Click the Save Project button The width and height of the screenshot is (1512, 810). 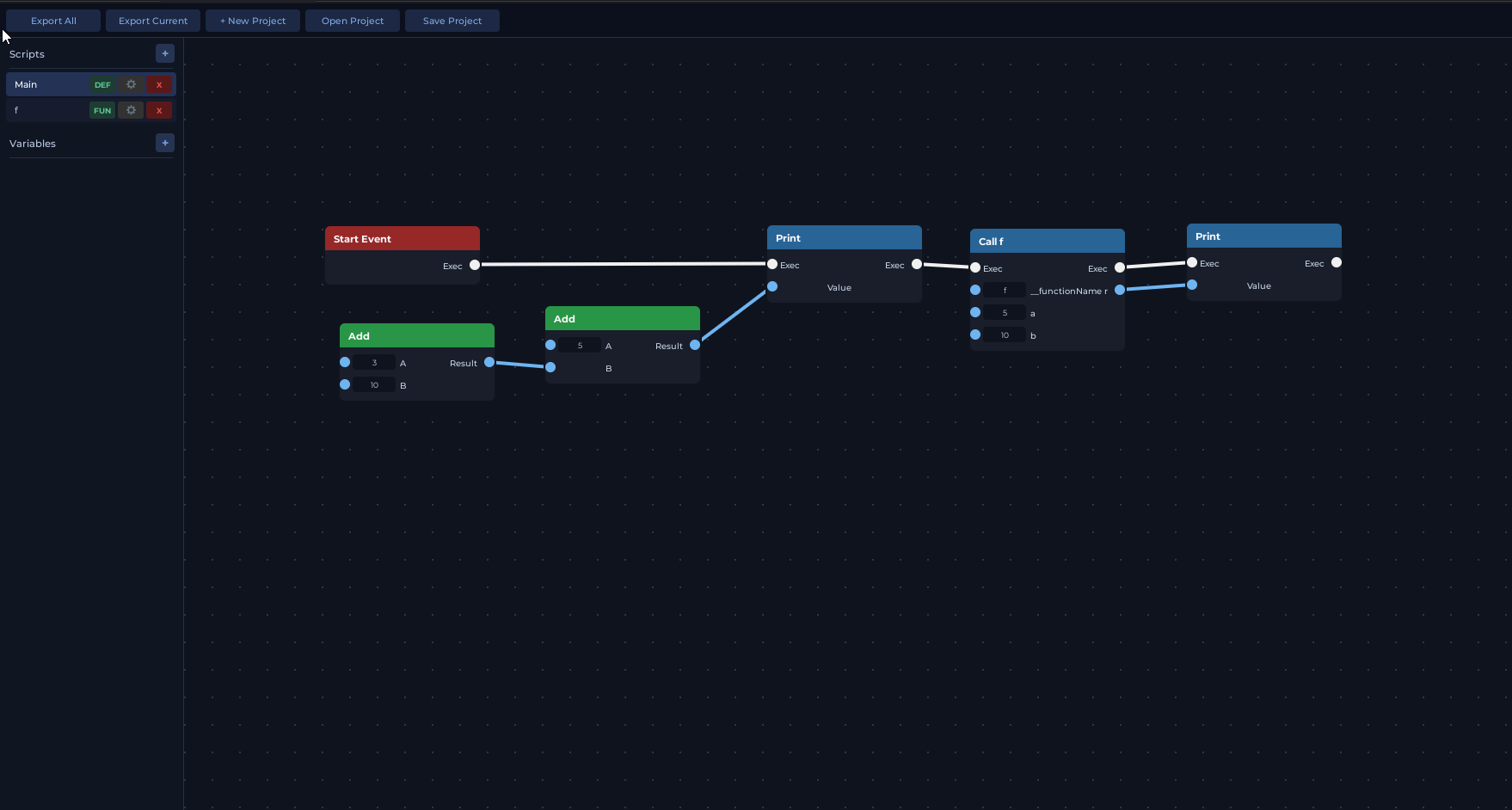tap(452, 21)
